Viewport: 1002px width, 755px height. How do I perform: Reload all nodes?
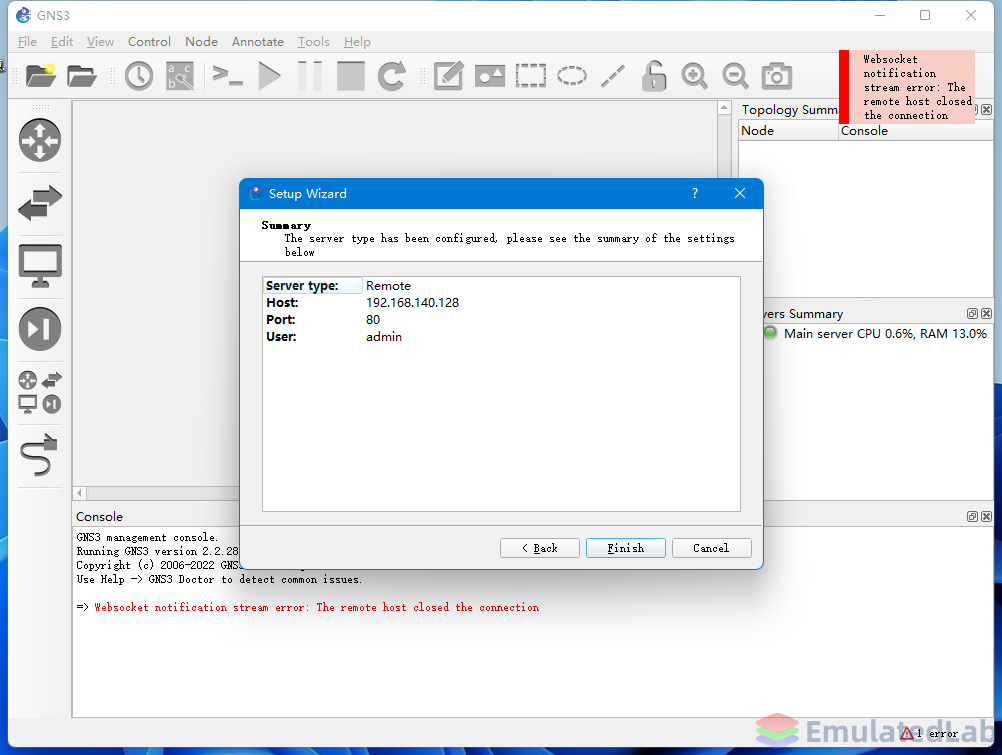[392, 76]
